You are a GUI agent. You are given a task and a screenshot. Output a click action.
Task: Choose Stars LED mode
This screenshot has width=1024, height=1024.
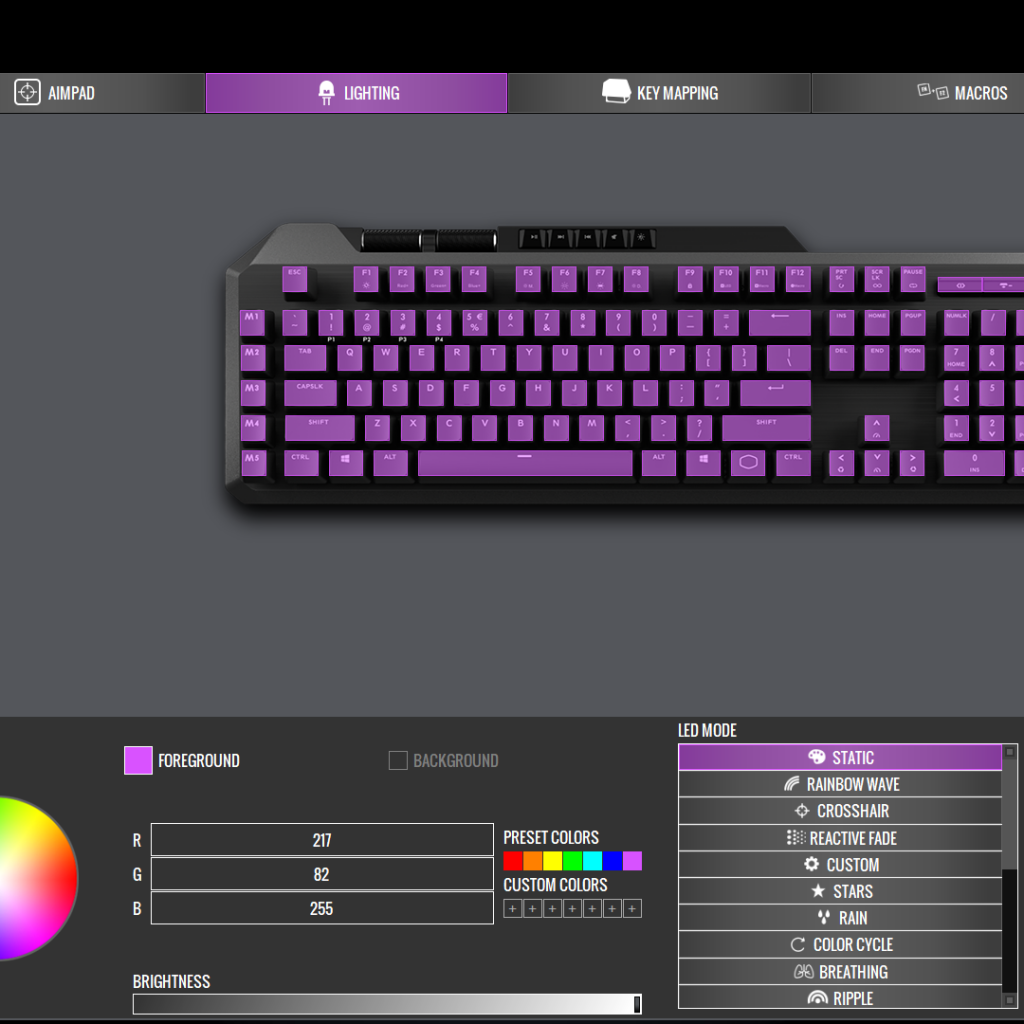pyautogui.click(x=840, y=891)
